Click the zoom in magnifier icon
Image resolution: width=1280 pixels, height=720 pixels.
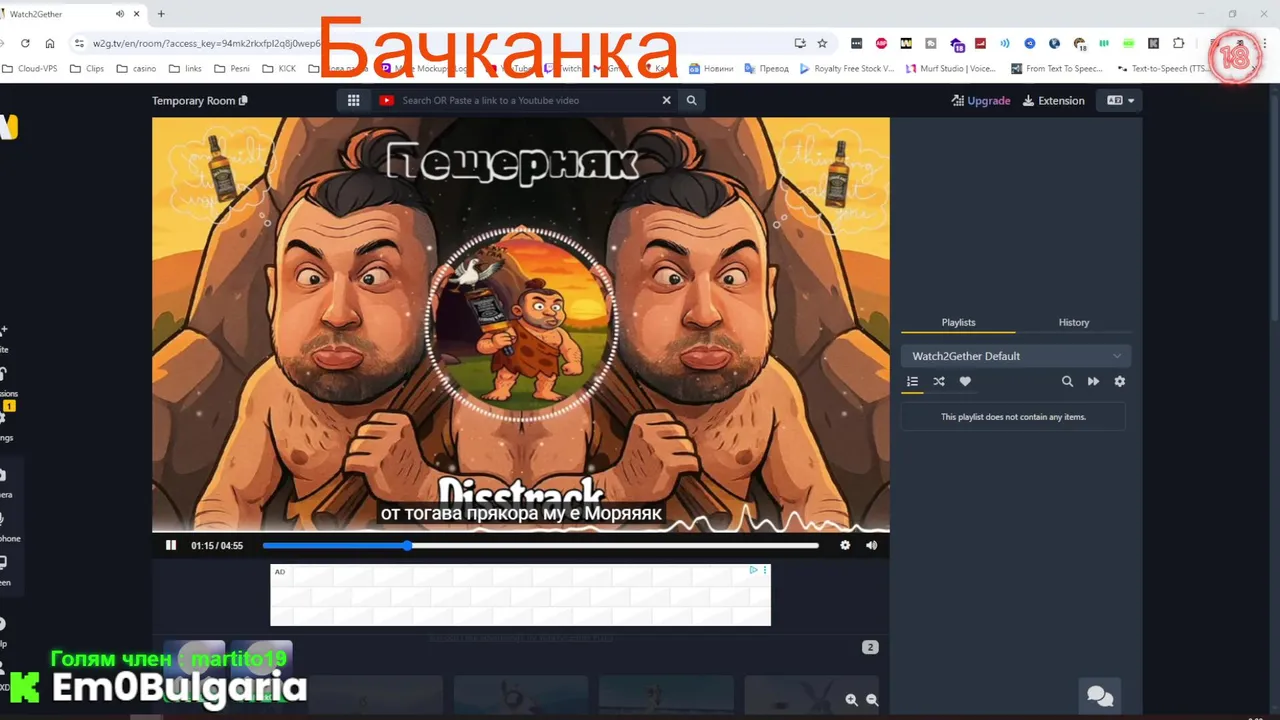[851, 701]
